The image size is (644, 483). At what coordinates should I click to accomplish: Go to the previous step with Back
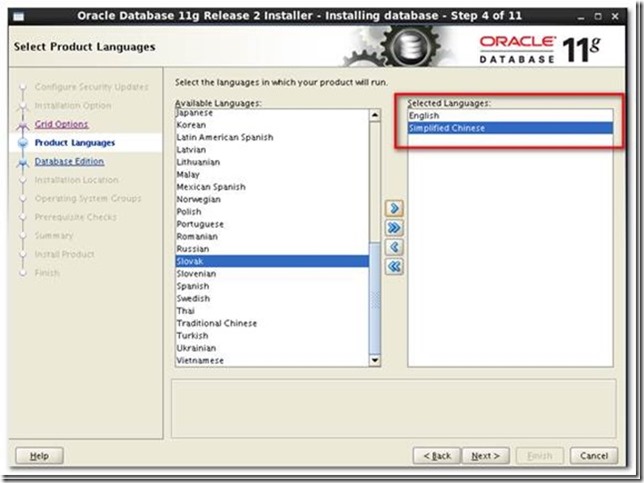click(x=437, y=455)
